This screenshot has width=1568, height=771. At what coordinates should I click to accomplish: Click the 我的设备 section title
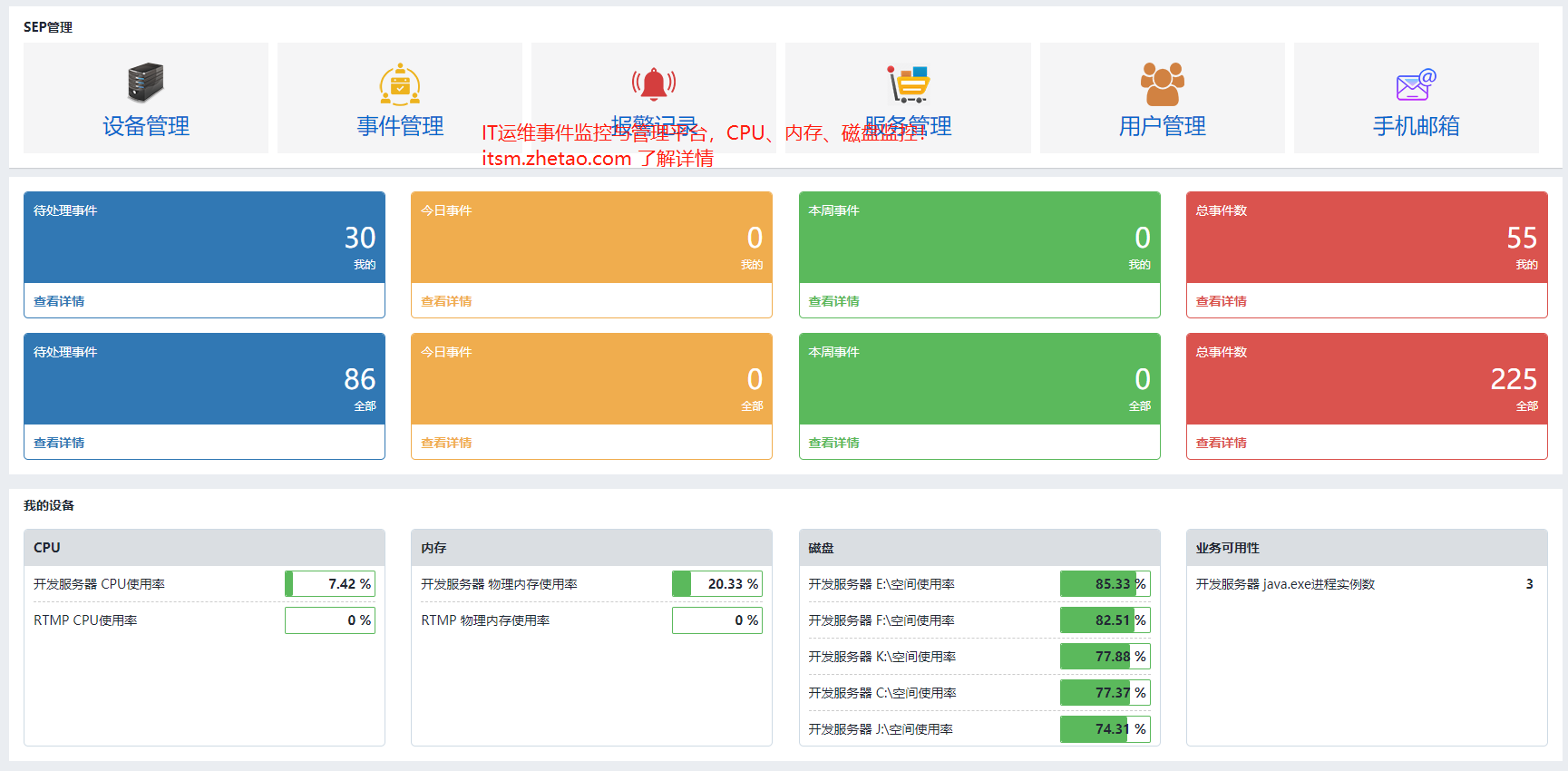coord(49,505)
